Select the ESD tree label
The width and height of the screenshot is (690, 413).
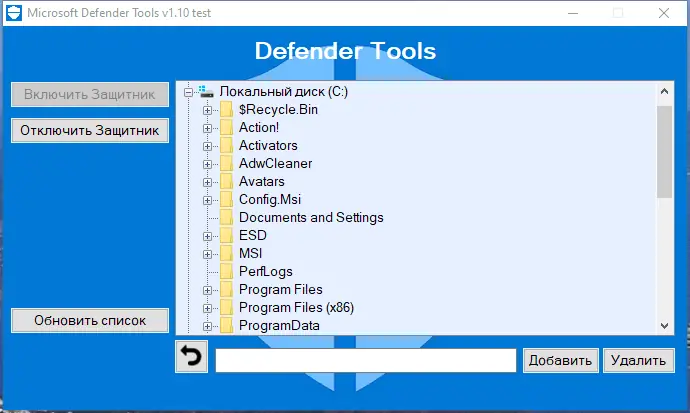pyautogui.click(x=253, y=236)
